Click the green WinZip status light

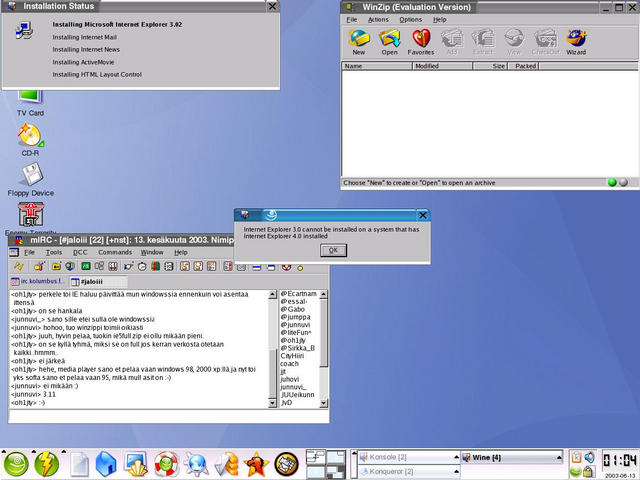pyautogui.click(x=612, y=182)
